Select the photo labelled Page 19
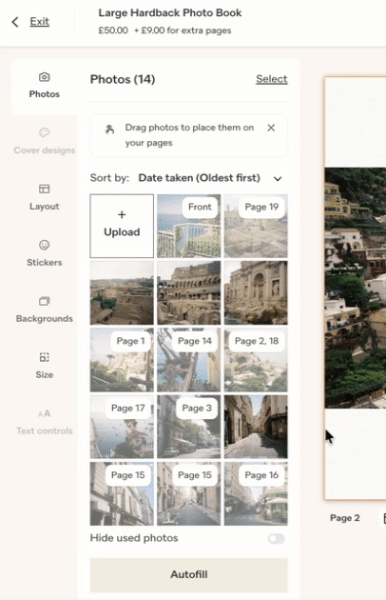This screenshot has width=386, height=600. pyautogui.click(x=256, y=226)
